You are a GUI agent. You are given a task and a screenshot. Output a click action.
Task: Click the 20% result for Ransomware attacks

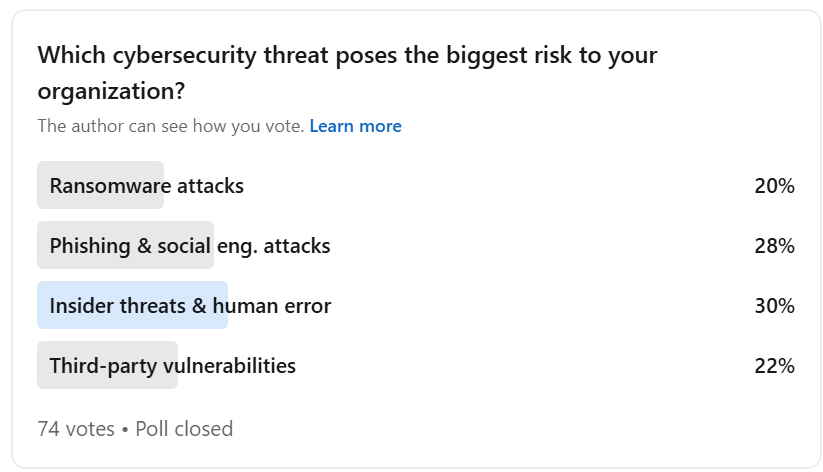[774, 186]
